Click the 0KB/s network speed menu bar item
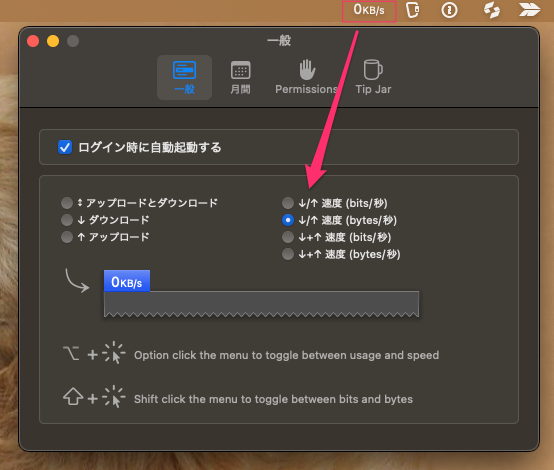Image resolution: width=554 pixels, height=470 pixels. pos(369,10)
